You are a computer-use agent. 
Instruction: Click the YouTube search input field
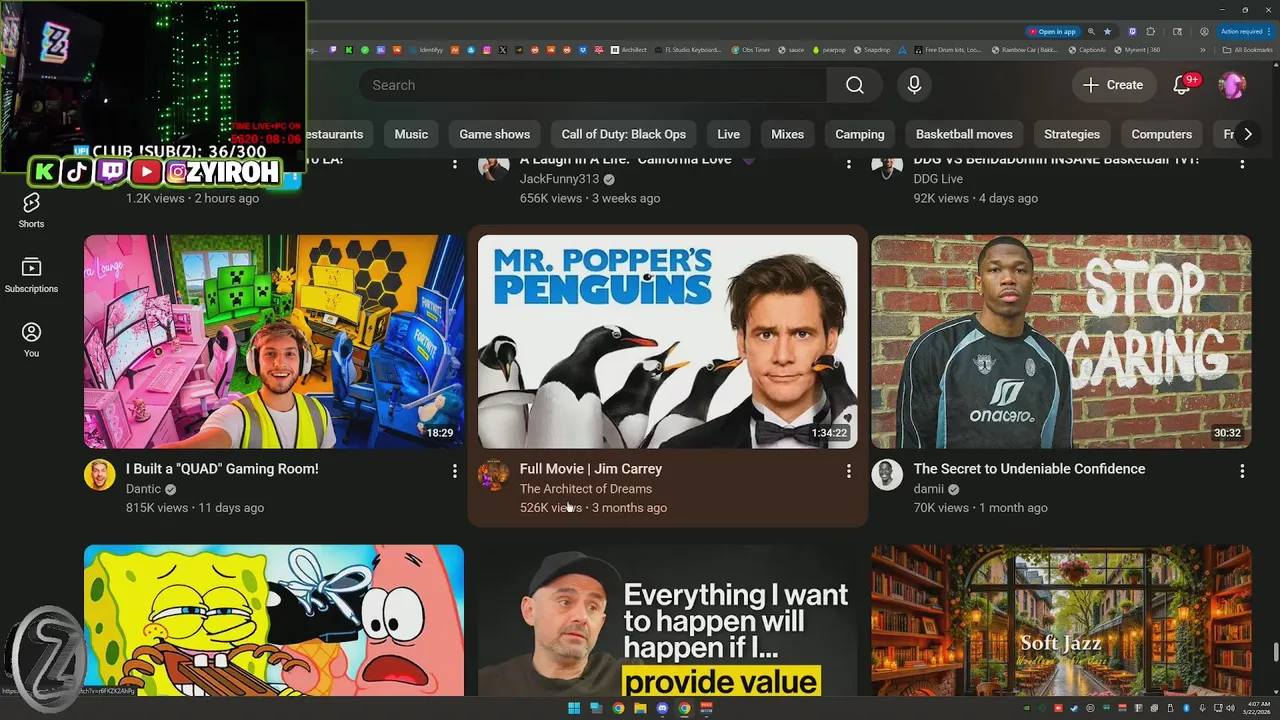pos(593,85)
